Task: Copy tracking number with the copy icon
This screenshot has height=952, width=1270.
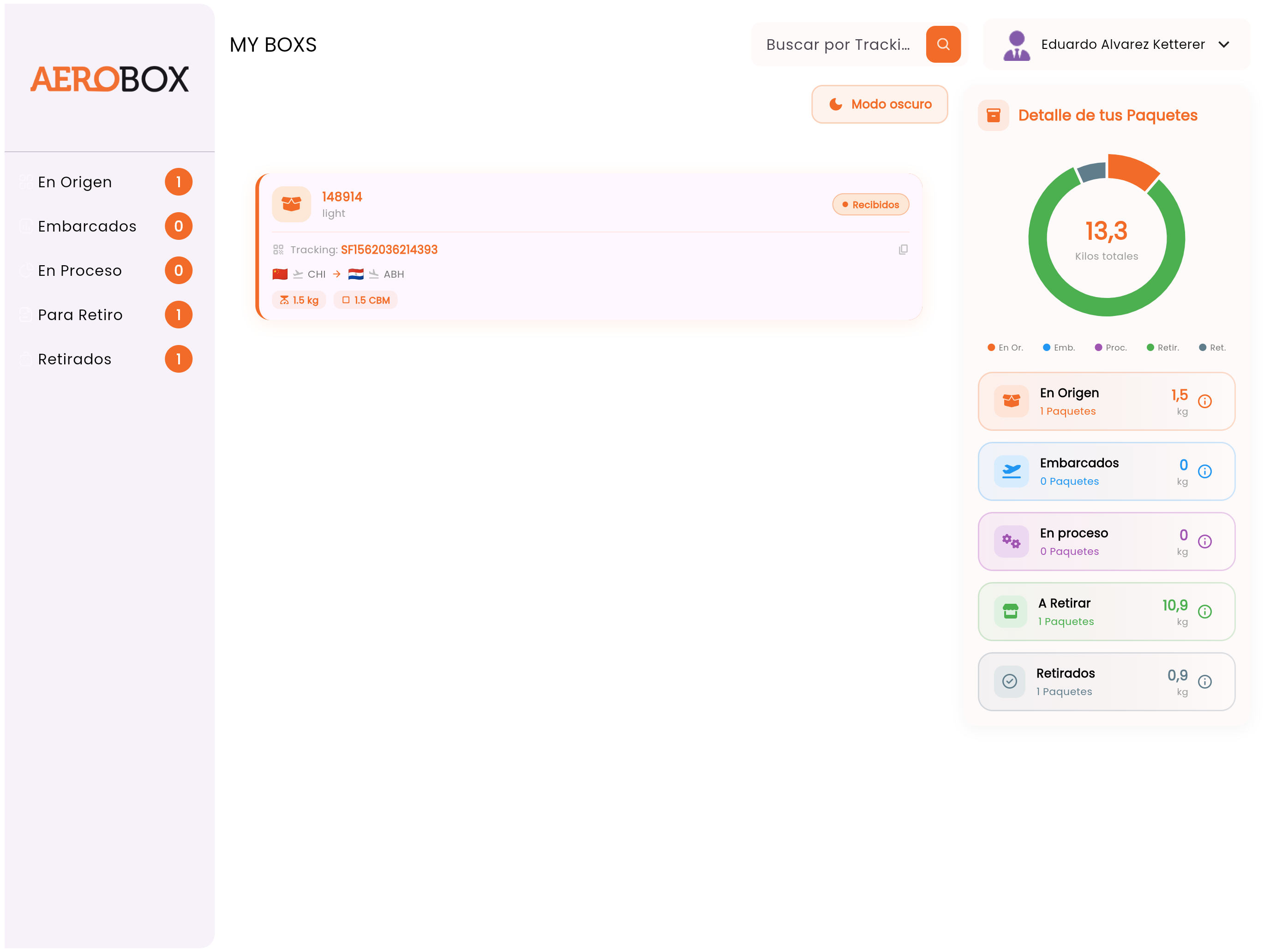Action: click(903, 249)
